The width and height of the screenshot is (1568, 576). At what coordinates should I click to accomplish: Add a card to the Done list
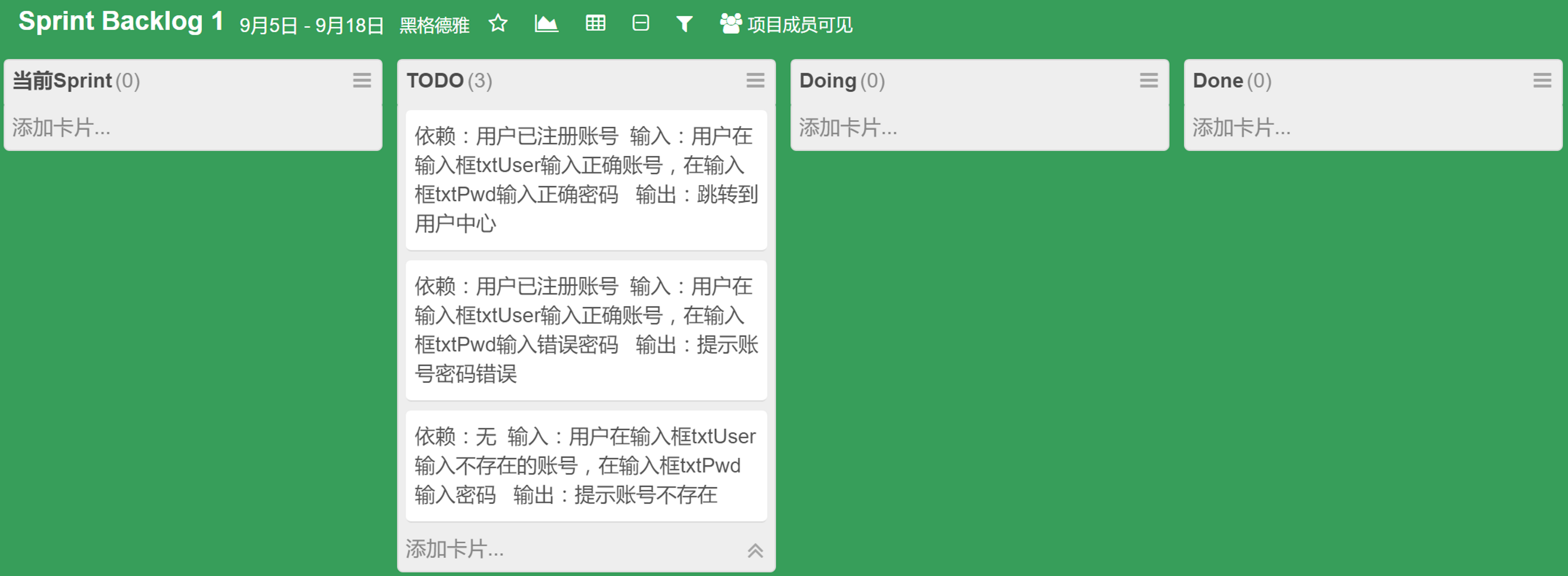[x=1241, y=128]
